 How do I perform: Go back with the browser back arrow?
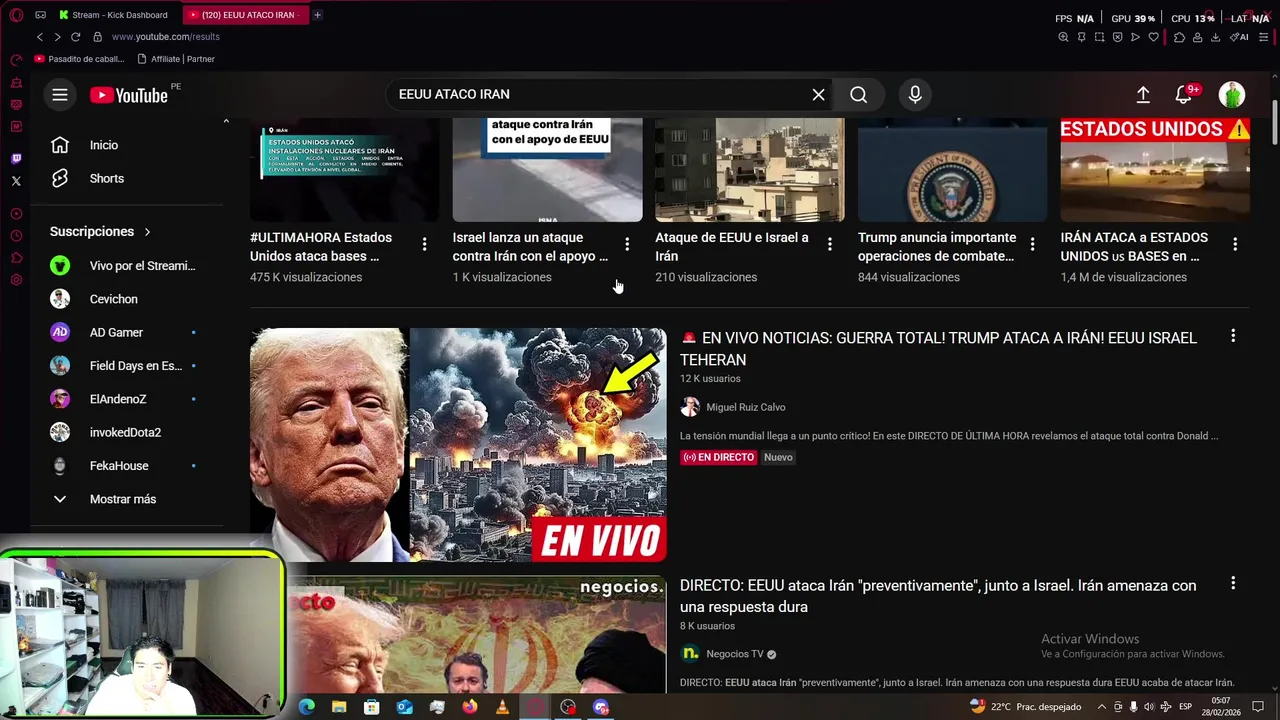click(40, 37)
